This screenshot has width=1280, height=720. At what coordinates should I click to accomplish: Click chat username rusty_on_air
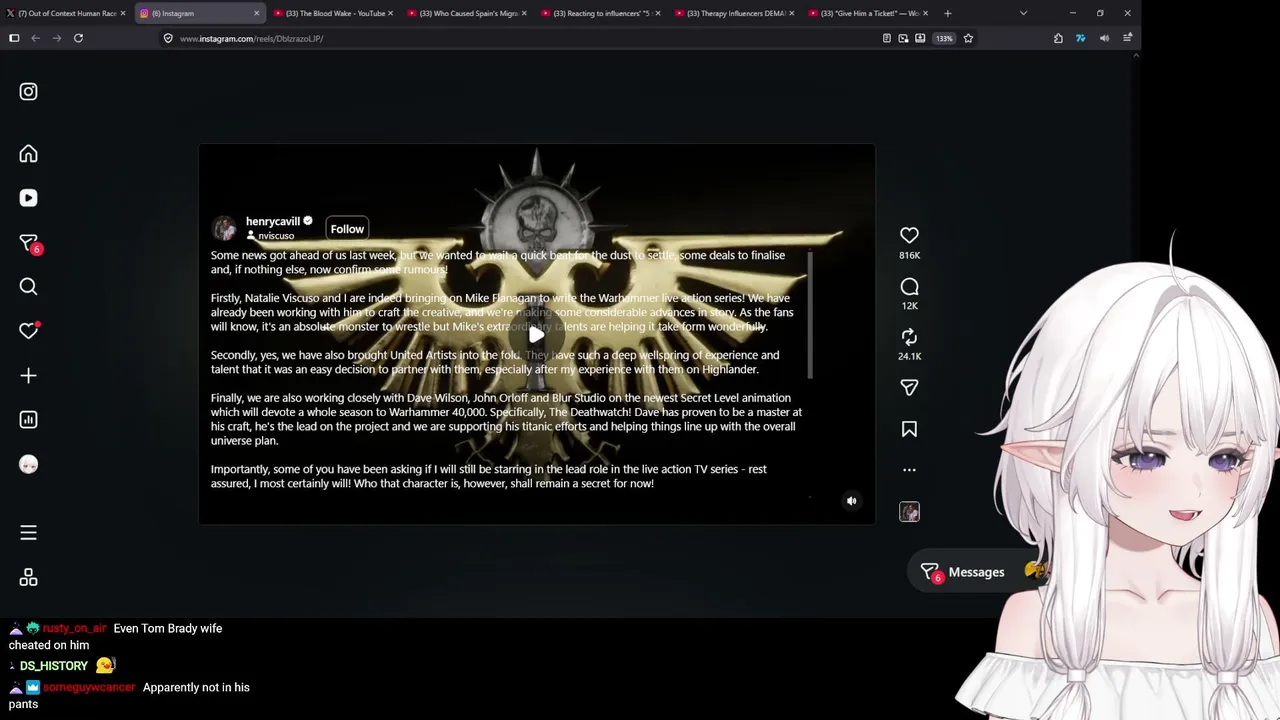pos(74,628)
